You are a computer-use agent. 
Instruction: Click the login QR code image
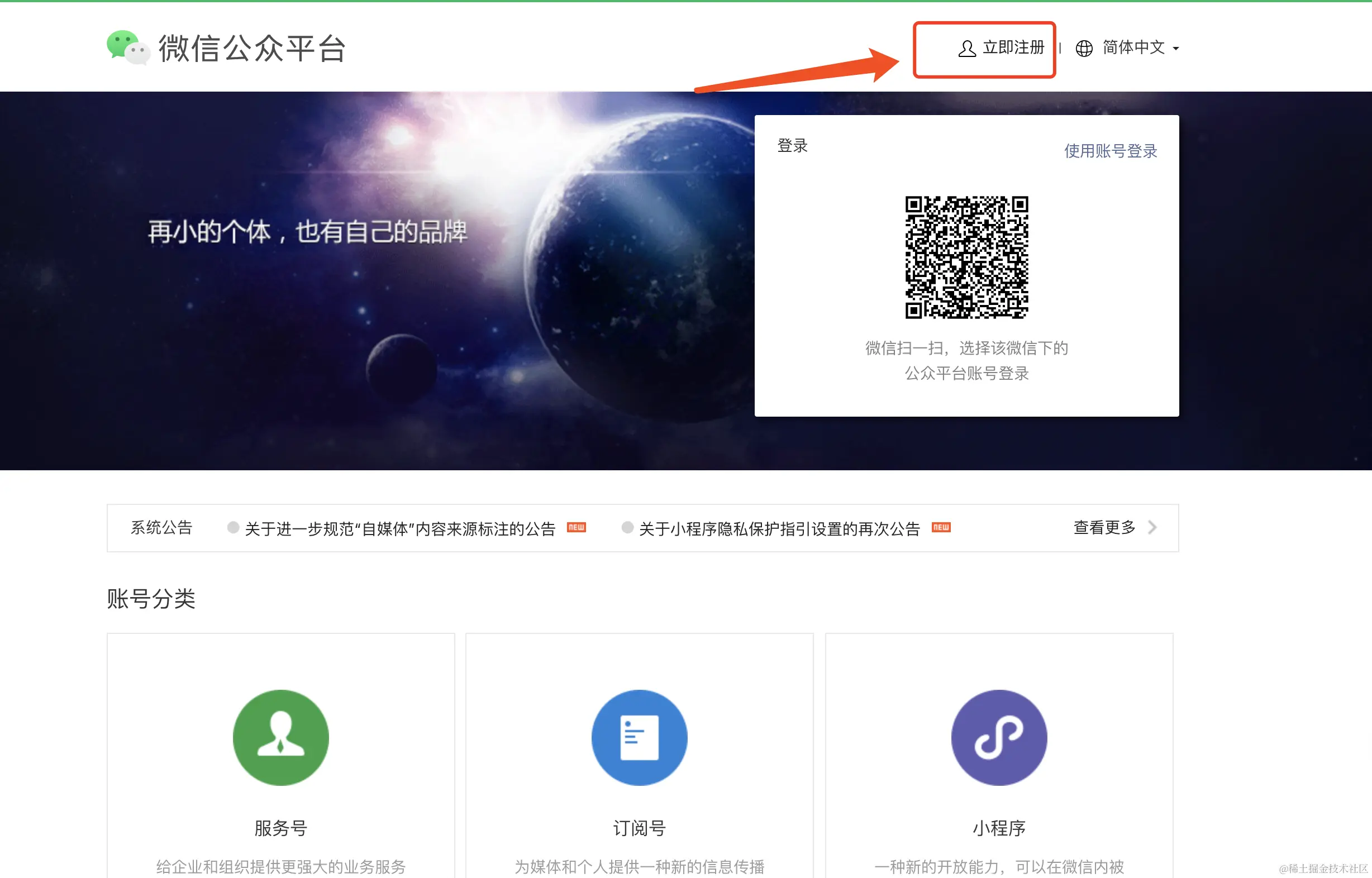tap(966, 257)
